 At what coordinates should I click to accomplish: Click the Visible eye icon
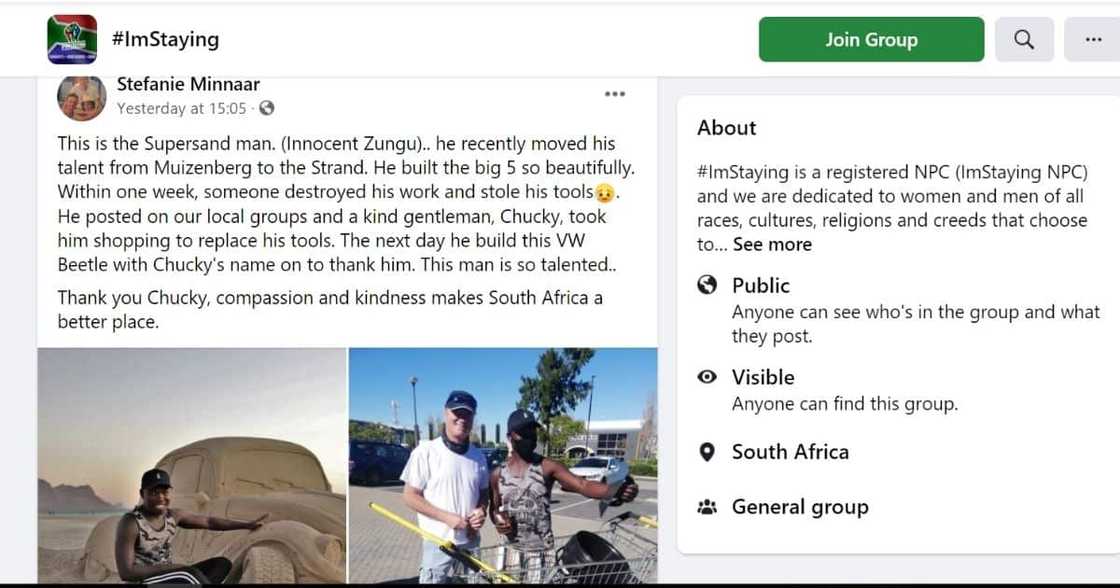click(707, 377)
